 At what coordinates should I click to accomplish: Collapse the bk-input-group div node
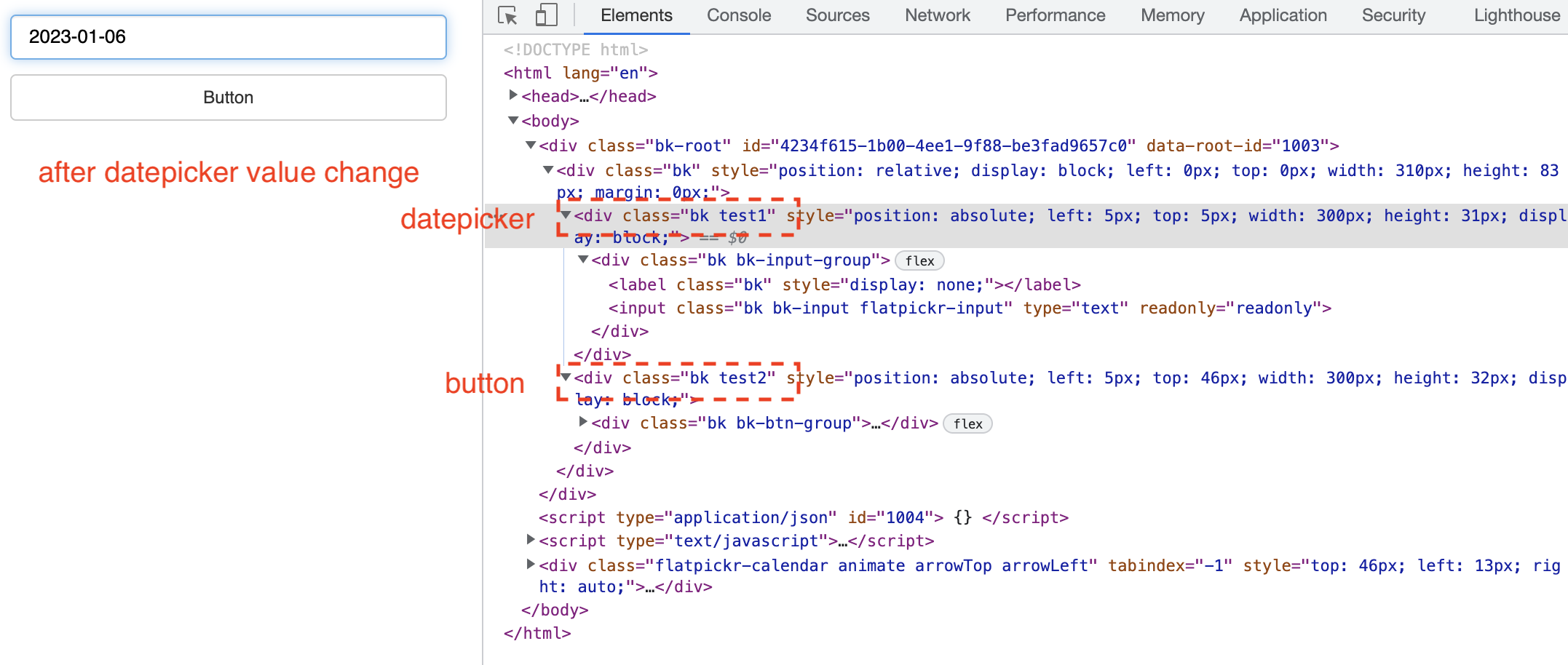[583, 259]
